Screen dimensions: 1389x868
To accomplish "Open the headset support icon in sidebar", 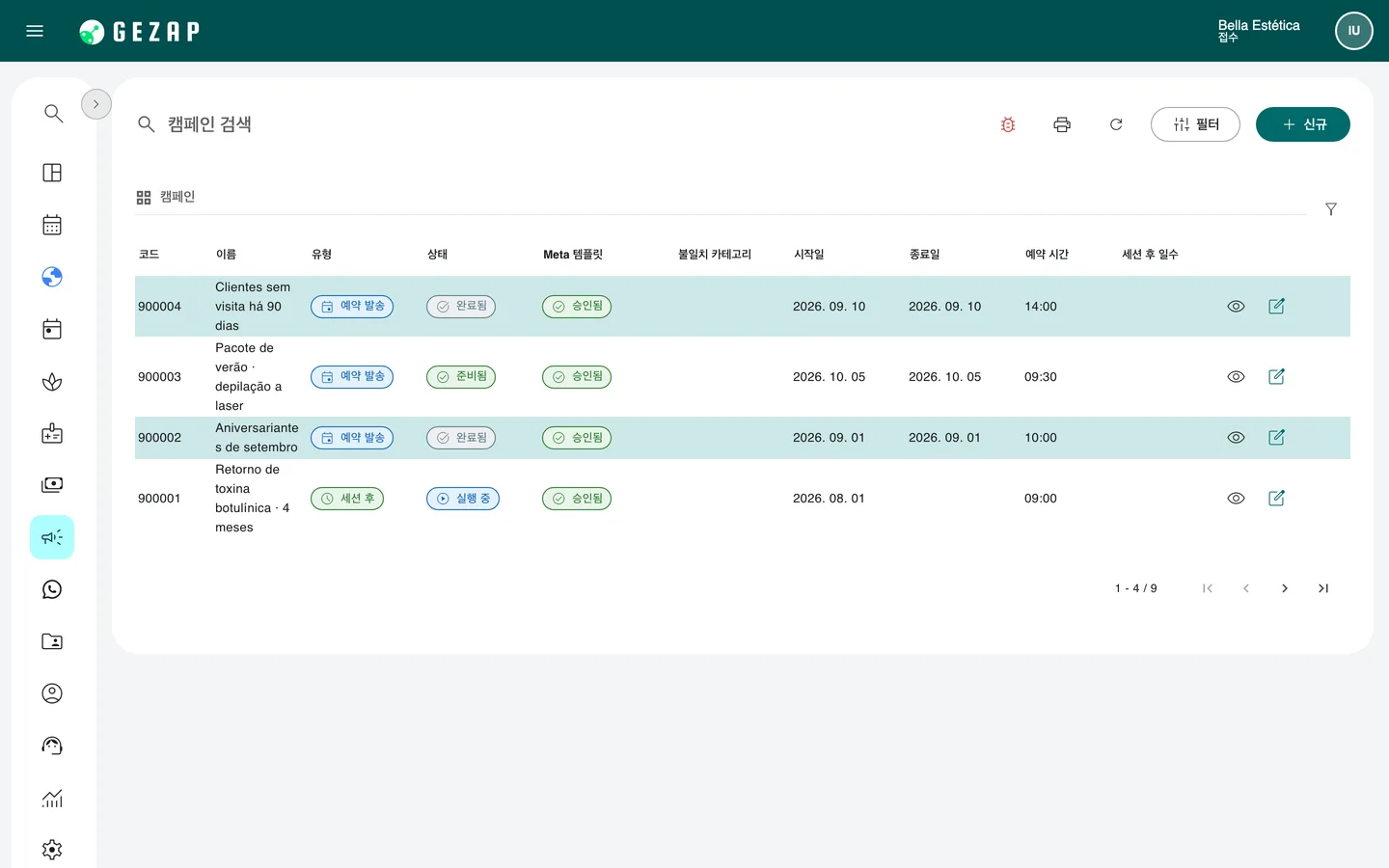I will 52,746.
